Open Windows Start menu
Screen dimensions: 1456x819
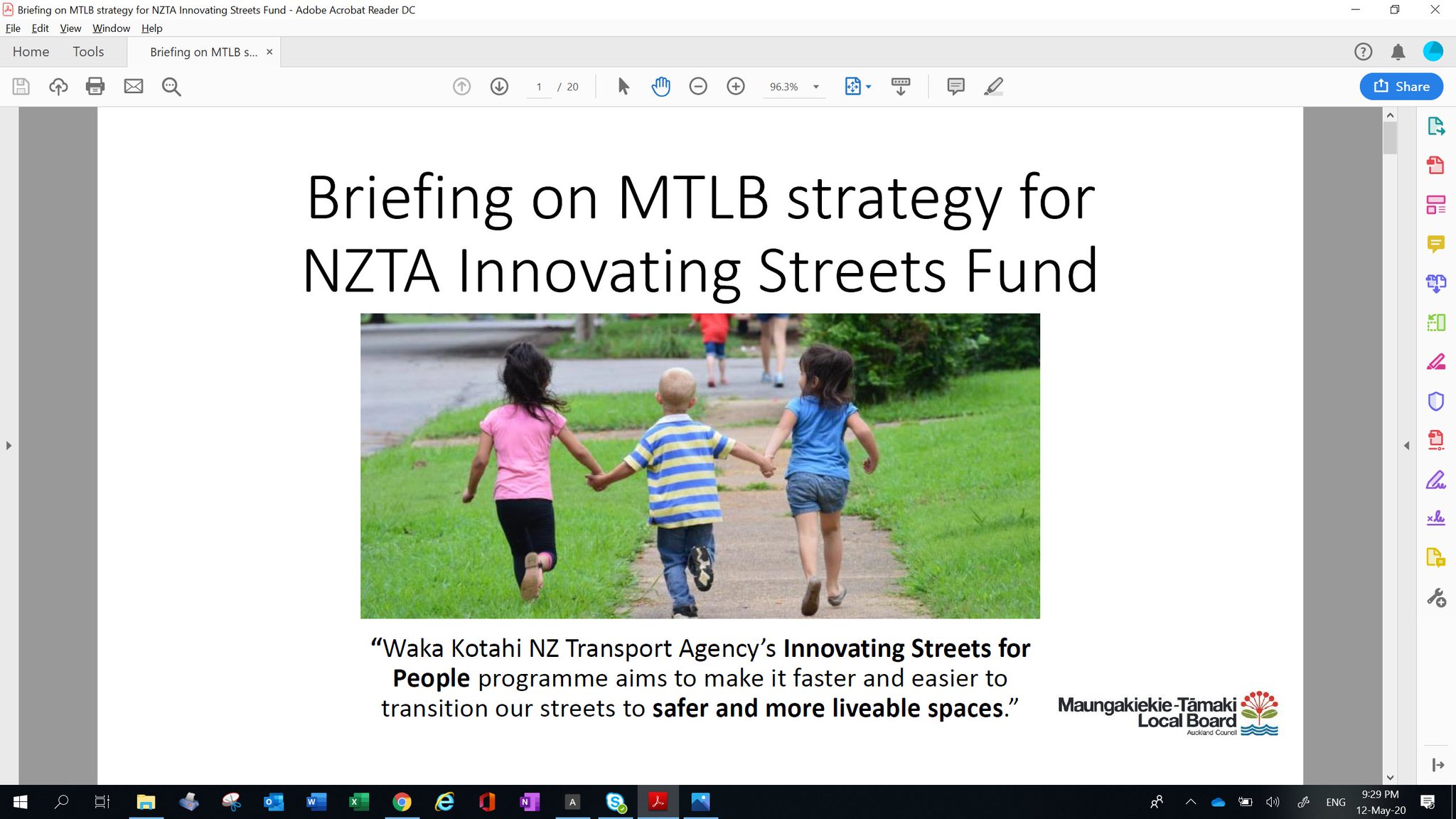tap(21, 802)
